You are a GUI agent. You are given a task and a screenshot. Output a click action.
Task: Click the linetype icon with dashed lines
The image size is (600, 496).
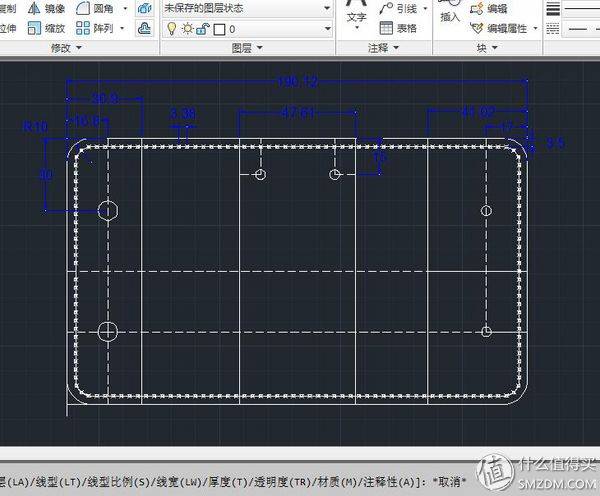point(553,29)
